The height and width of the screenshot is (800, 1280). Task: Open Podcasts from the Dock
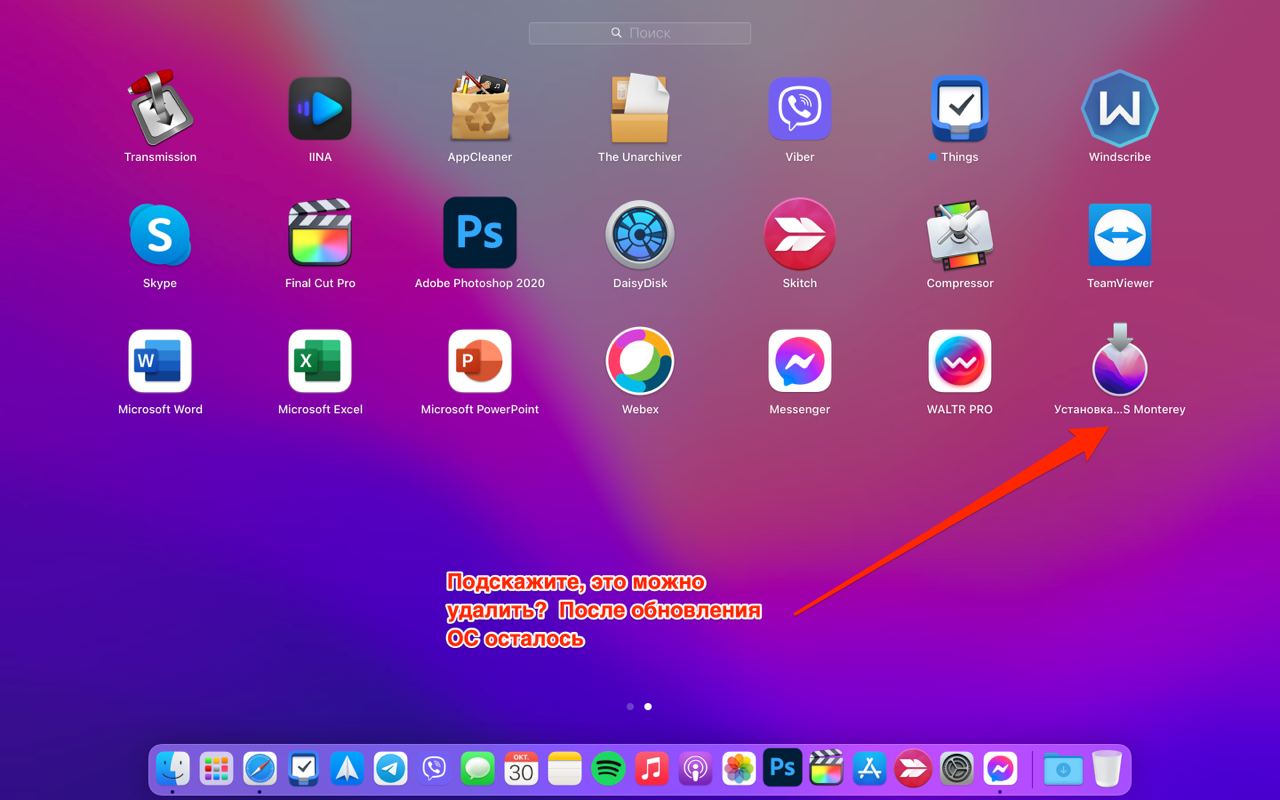[695, 768]
